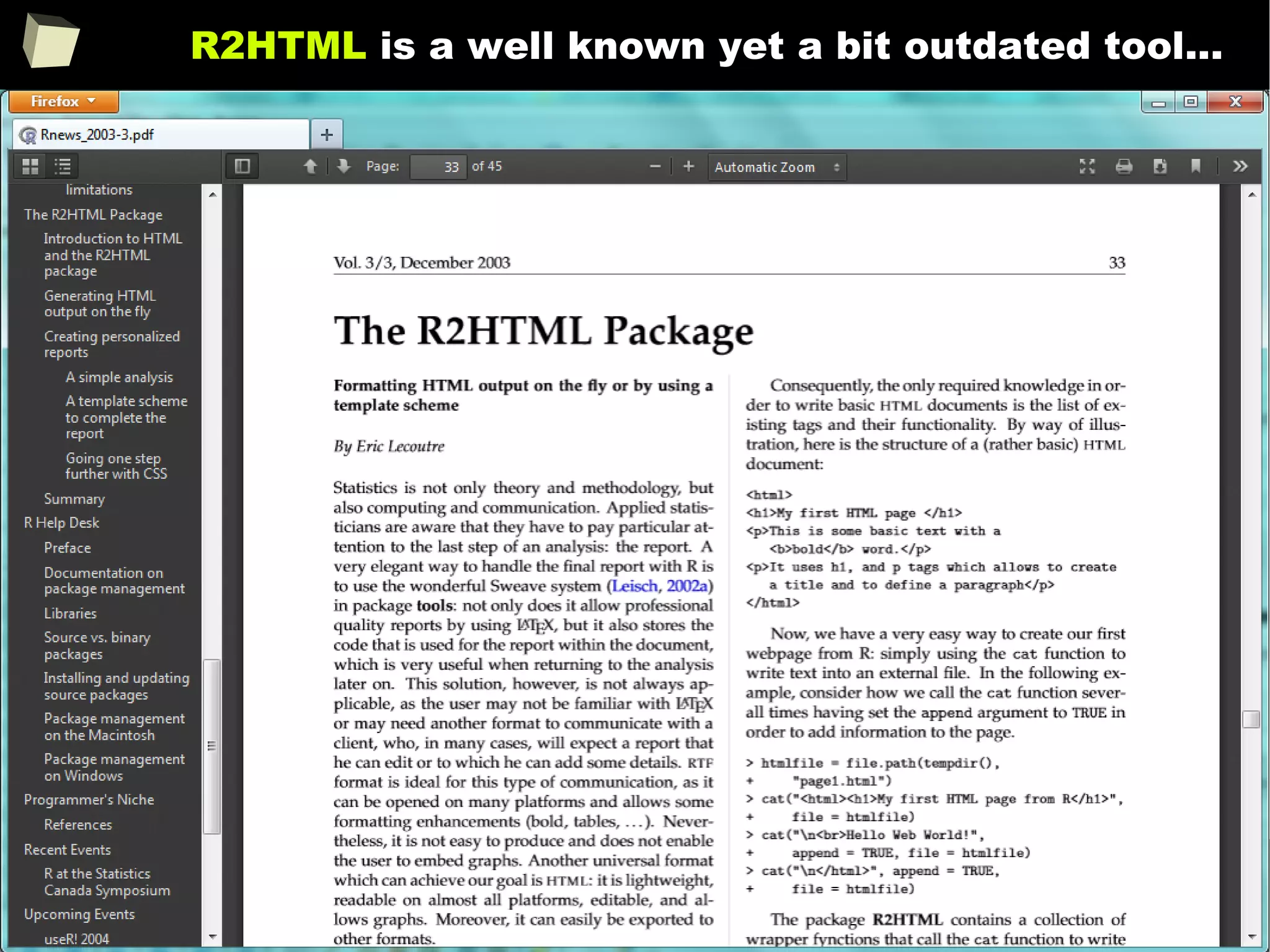Open the Automatic Zoom dropdown

[777, 167]
